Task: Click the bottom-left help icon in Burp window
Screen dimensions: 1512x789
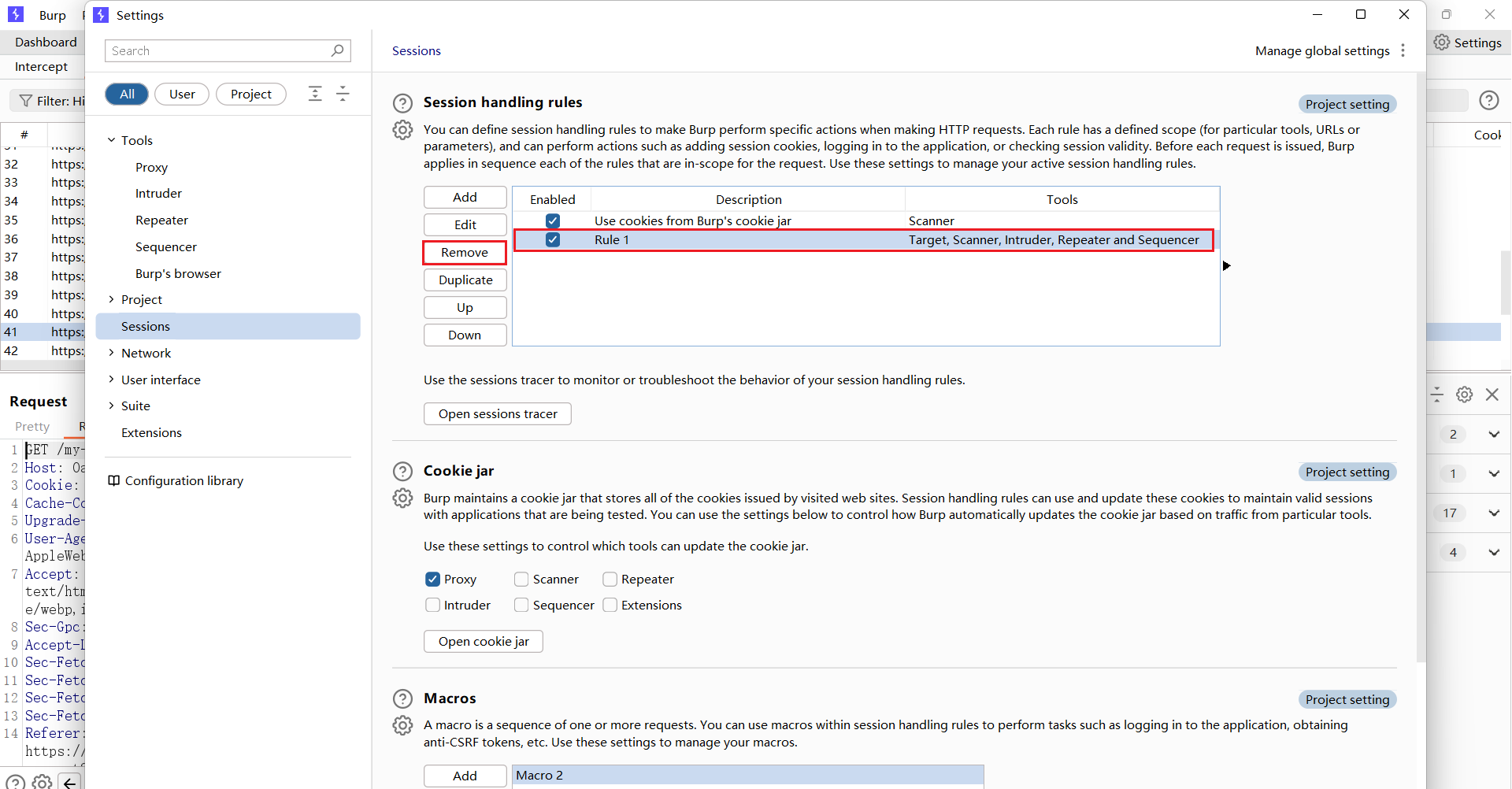Action: pyautogui.click(x=15, y=783)
